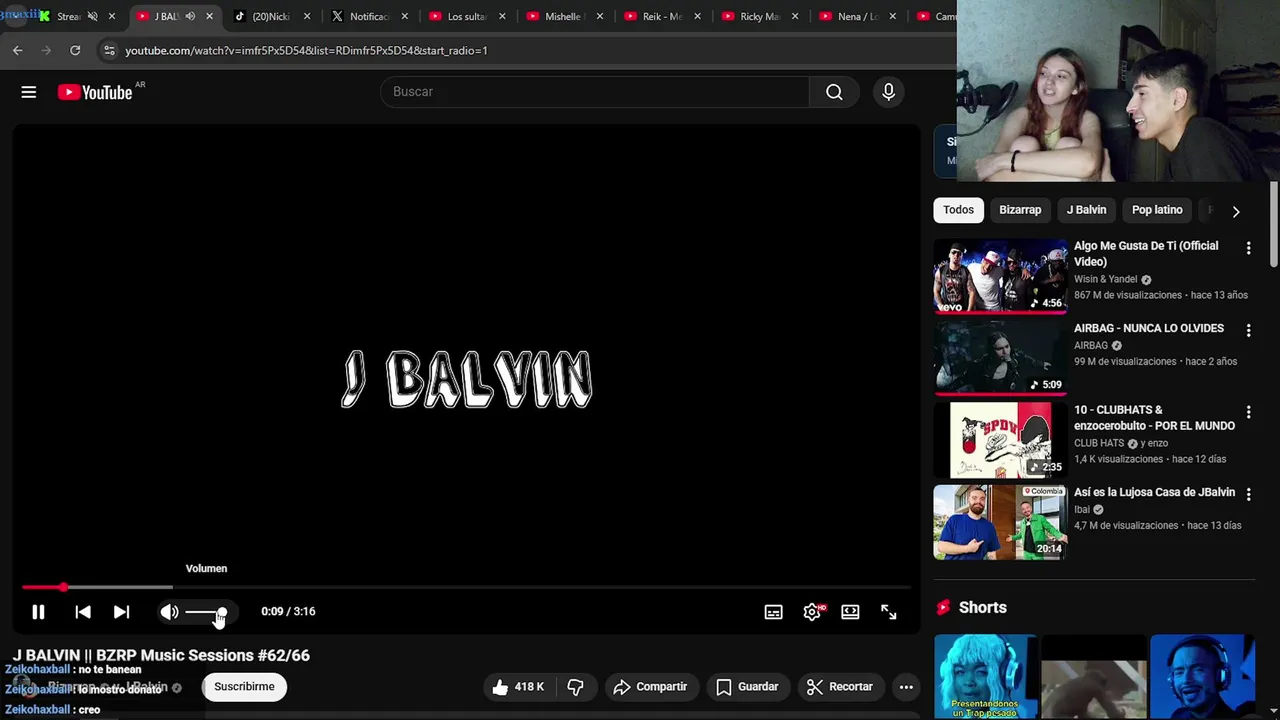Seek on the red video progress bar

[x=466, y=587]
